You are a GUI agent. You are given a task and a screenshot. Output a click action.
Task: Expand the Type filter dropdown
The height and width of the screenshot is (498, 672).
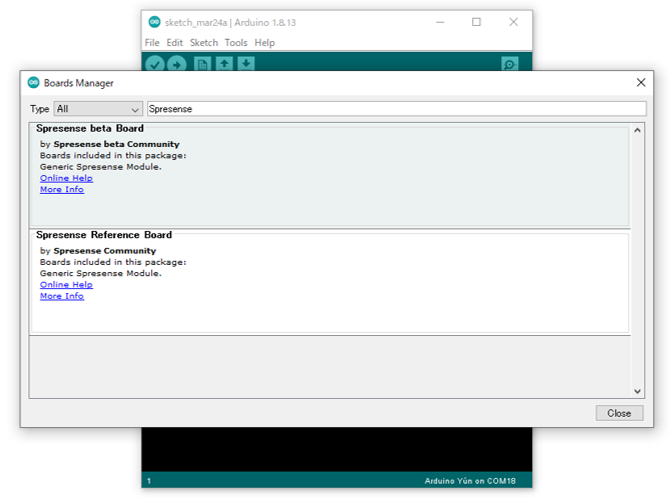98,109
